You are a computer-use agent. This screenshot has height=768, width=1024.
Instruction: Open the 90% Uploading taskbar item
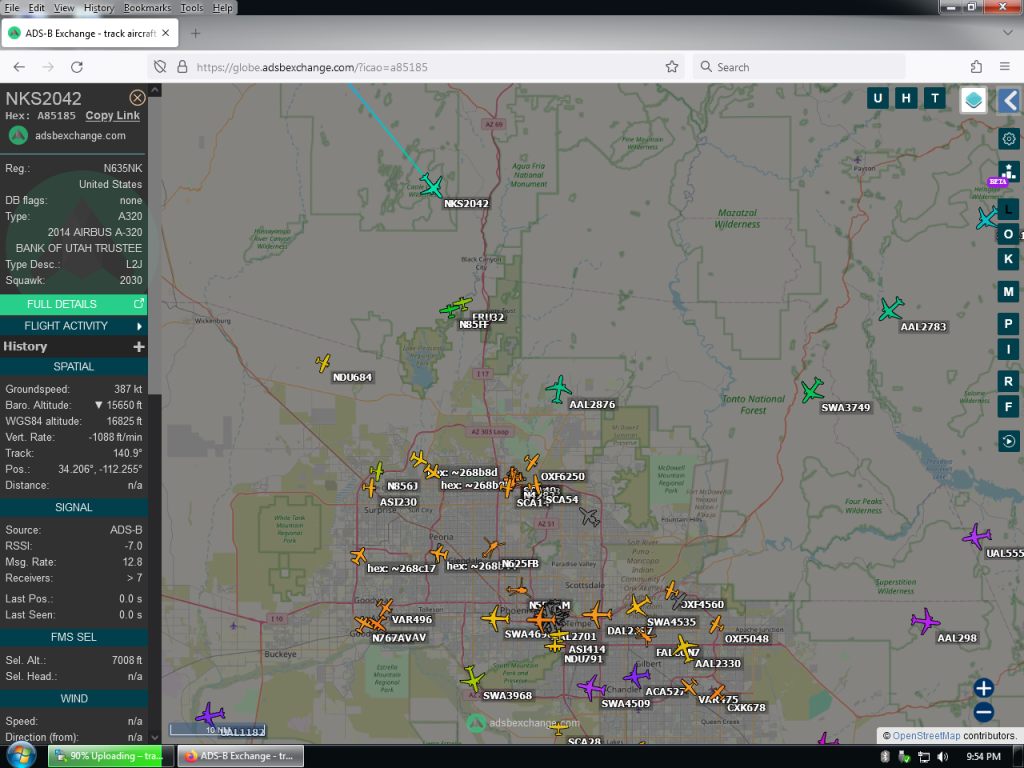[x=111, y=756]
